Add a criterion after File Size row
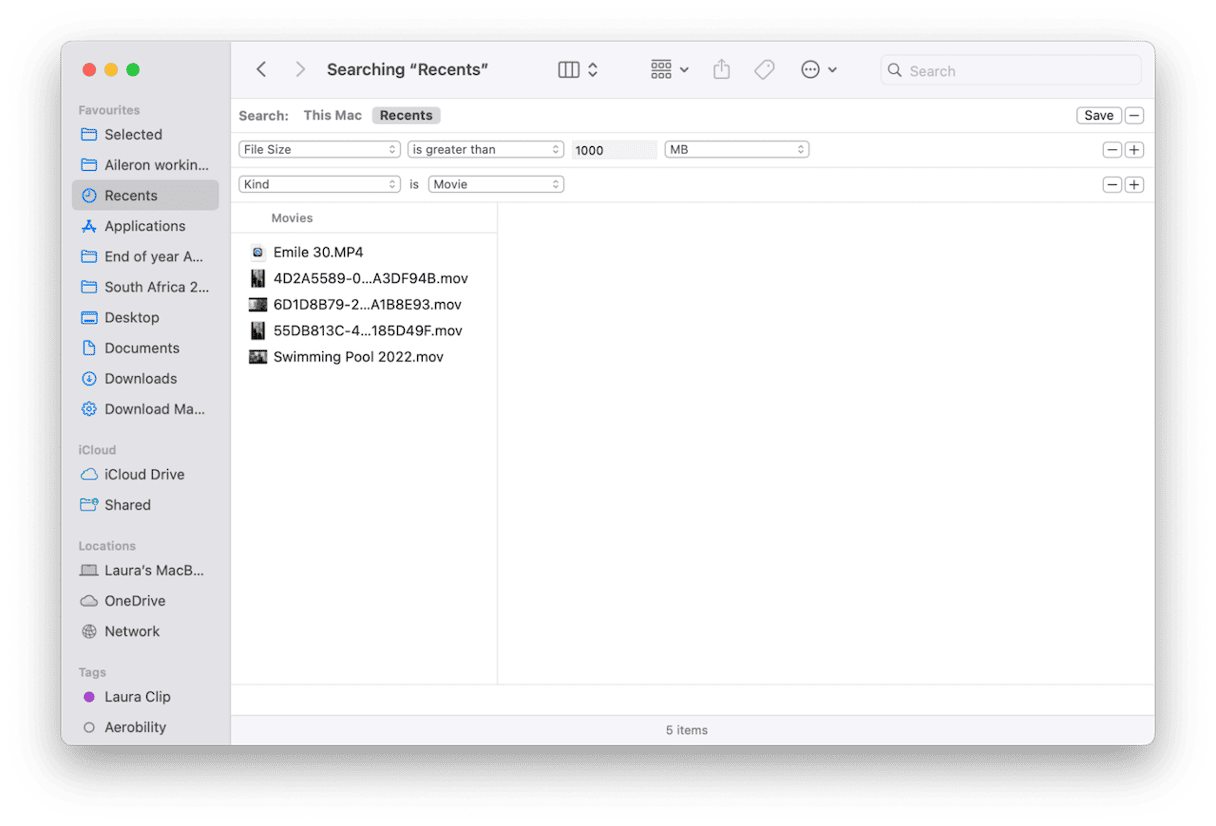 coord(1134,150)
